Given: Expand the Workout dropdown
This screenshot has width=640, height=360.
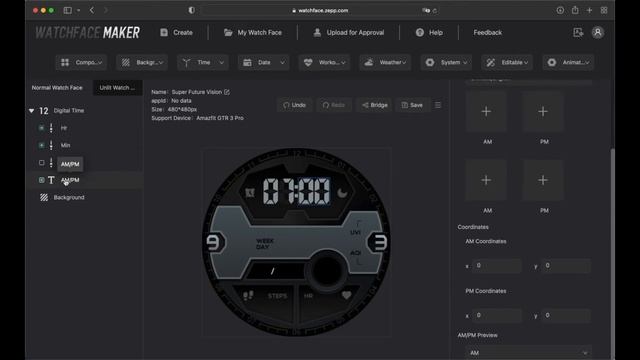Looking at the screenshot, I should (324, 62).
